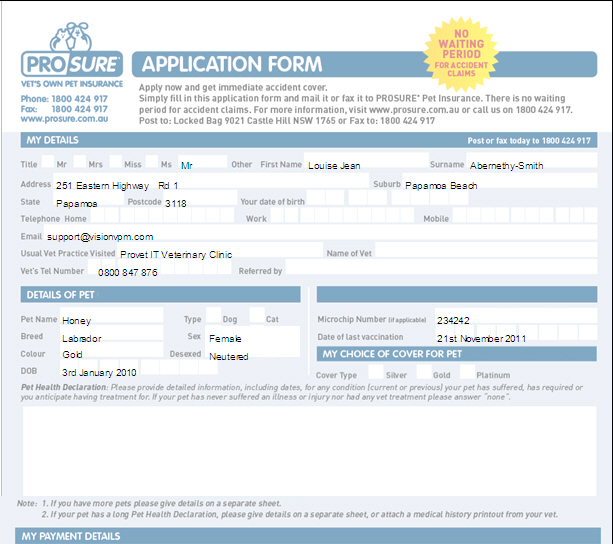
Task: Click the Address field
Action: [211, 181]
